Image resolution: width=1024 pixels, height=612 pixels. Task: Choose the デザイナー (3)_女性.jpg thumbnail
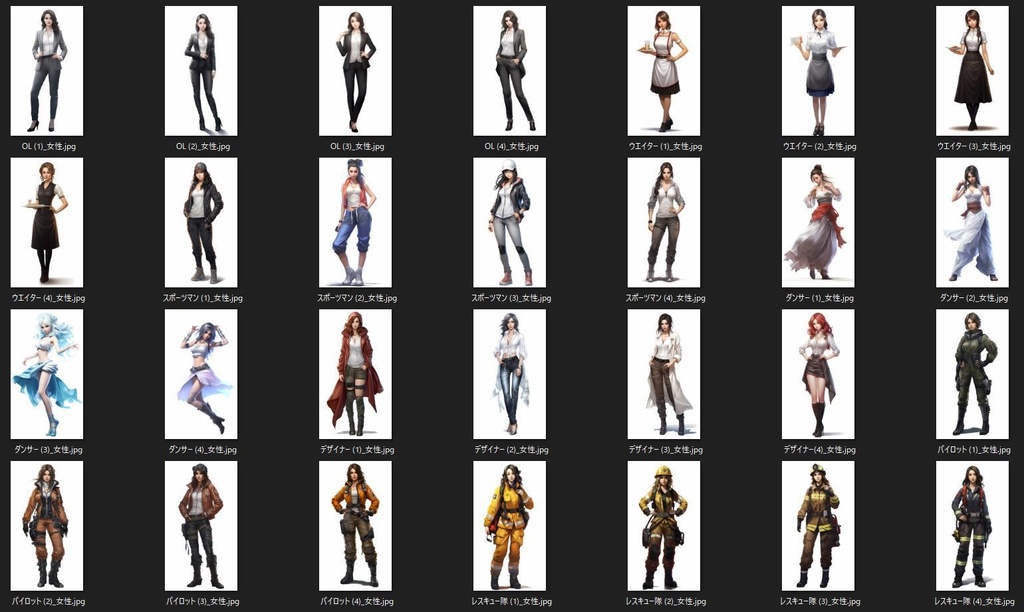coord(664,374)
